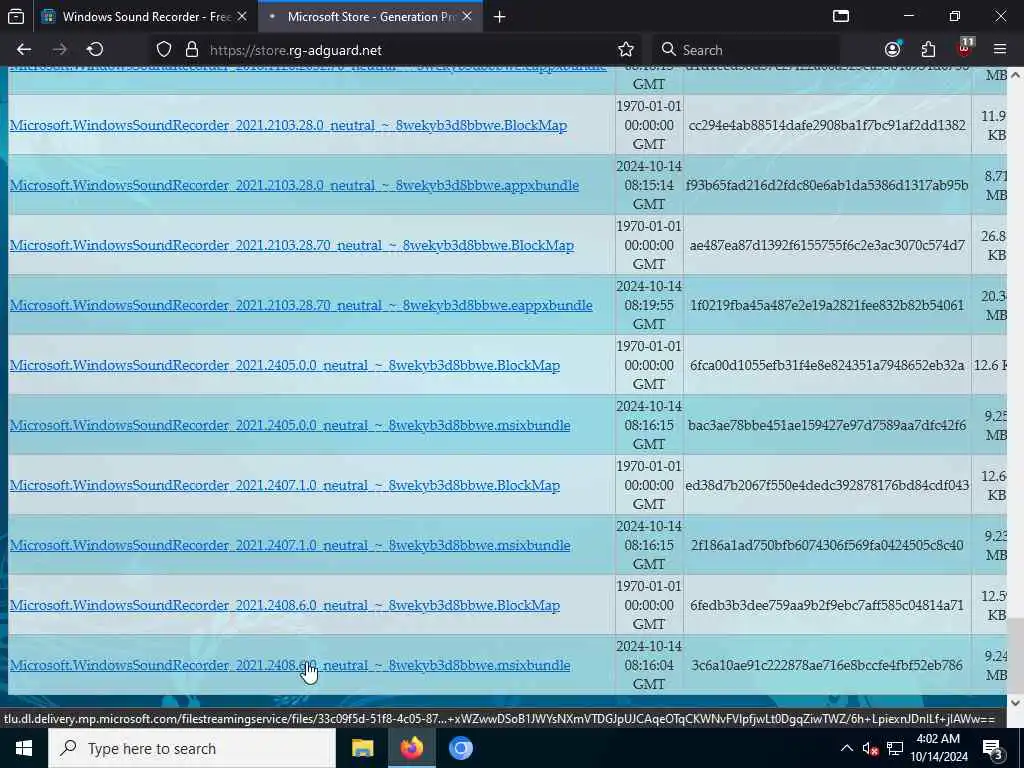Click hash 2f186a1ad750bfb6074306f569fa0424505c8c40
This screenshot has width=1024, height=768.
click(x=827, y=546)
